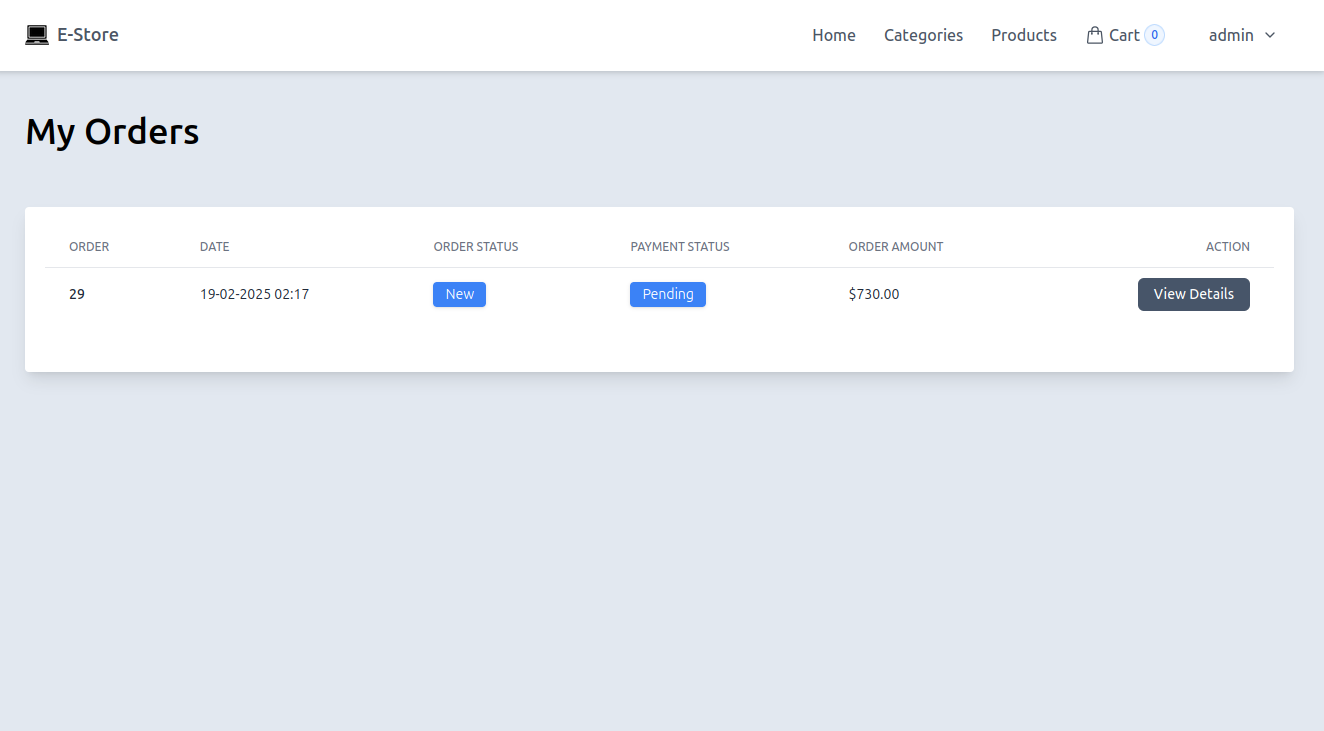Click the shopping bag cart icon

(x=1095, y=35)
